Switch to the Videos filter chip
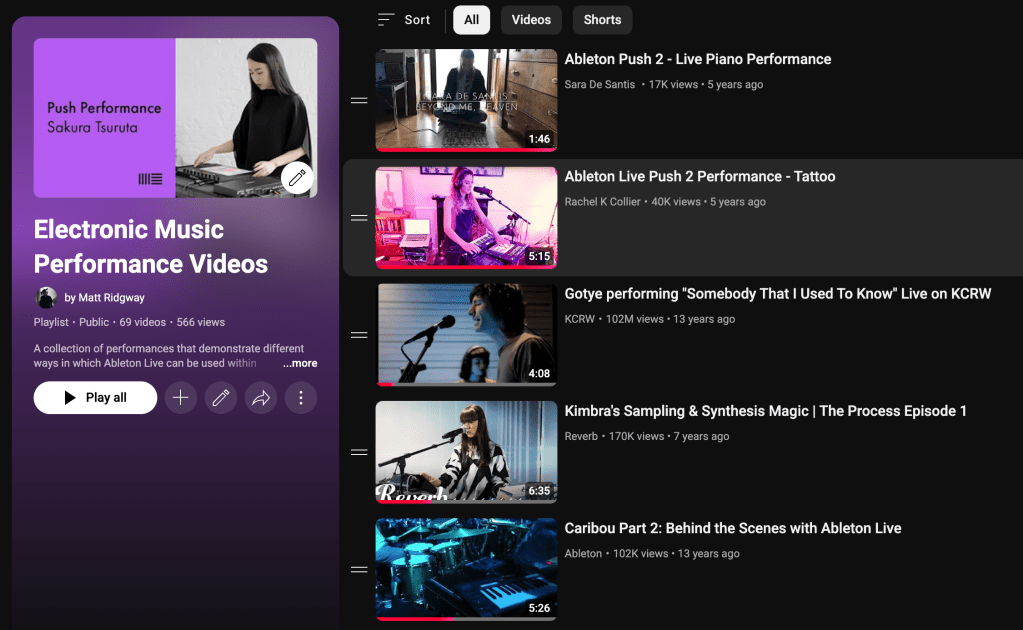1023x630 pixels. coord(531,20)
